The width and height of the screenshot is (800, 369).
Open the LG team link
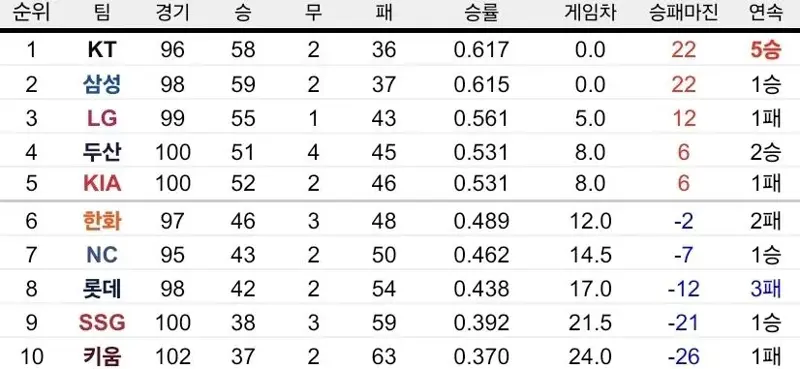(102, 118)
